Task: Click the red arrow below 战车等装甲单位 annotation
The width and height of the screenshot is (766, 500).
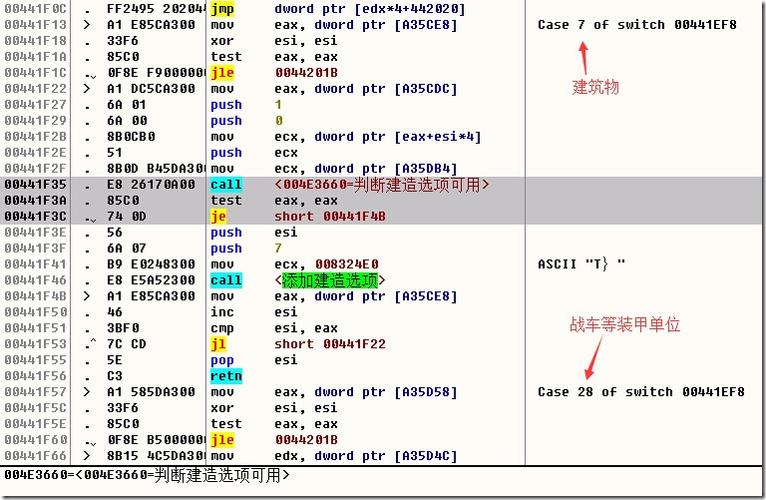Action: point(593,354)
